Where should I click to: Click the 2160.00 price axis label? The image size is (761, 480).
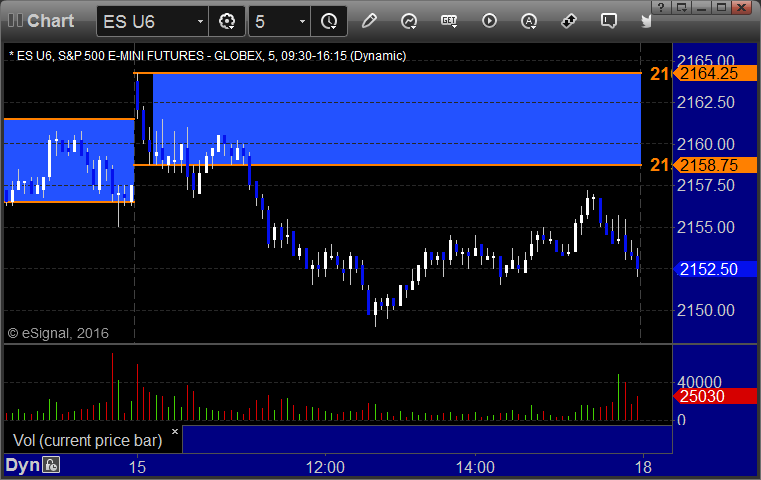(x=706, y=144)
